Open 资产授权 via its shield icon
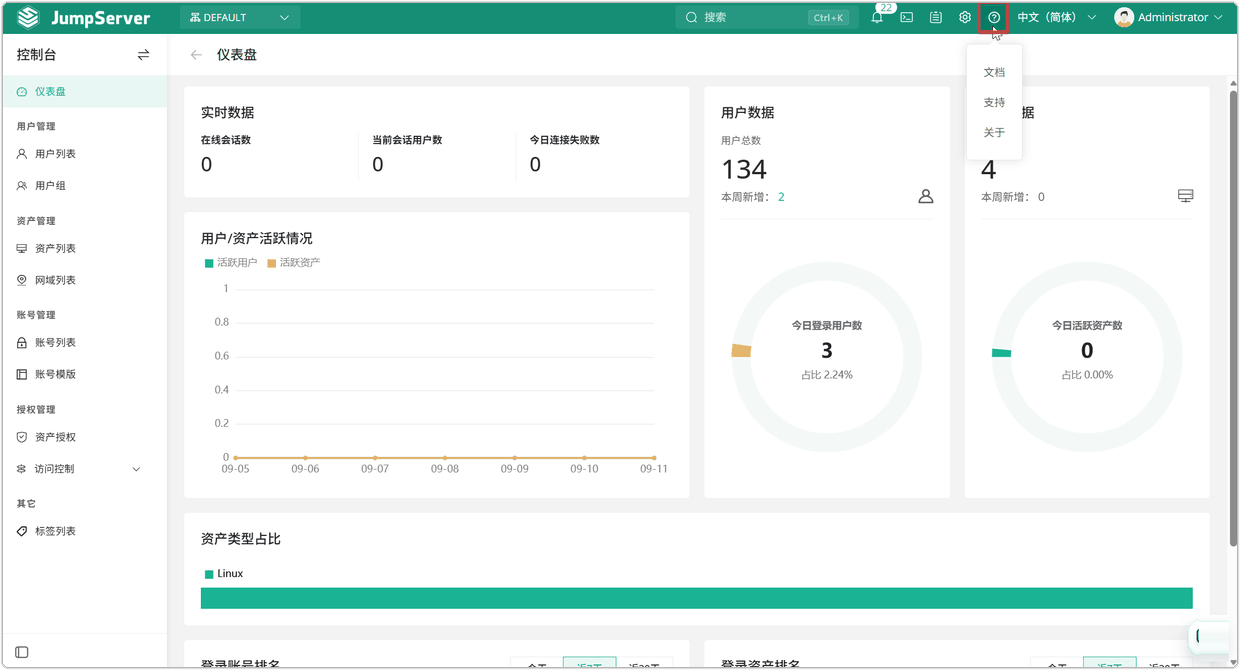 (x=22, y=438)
